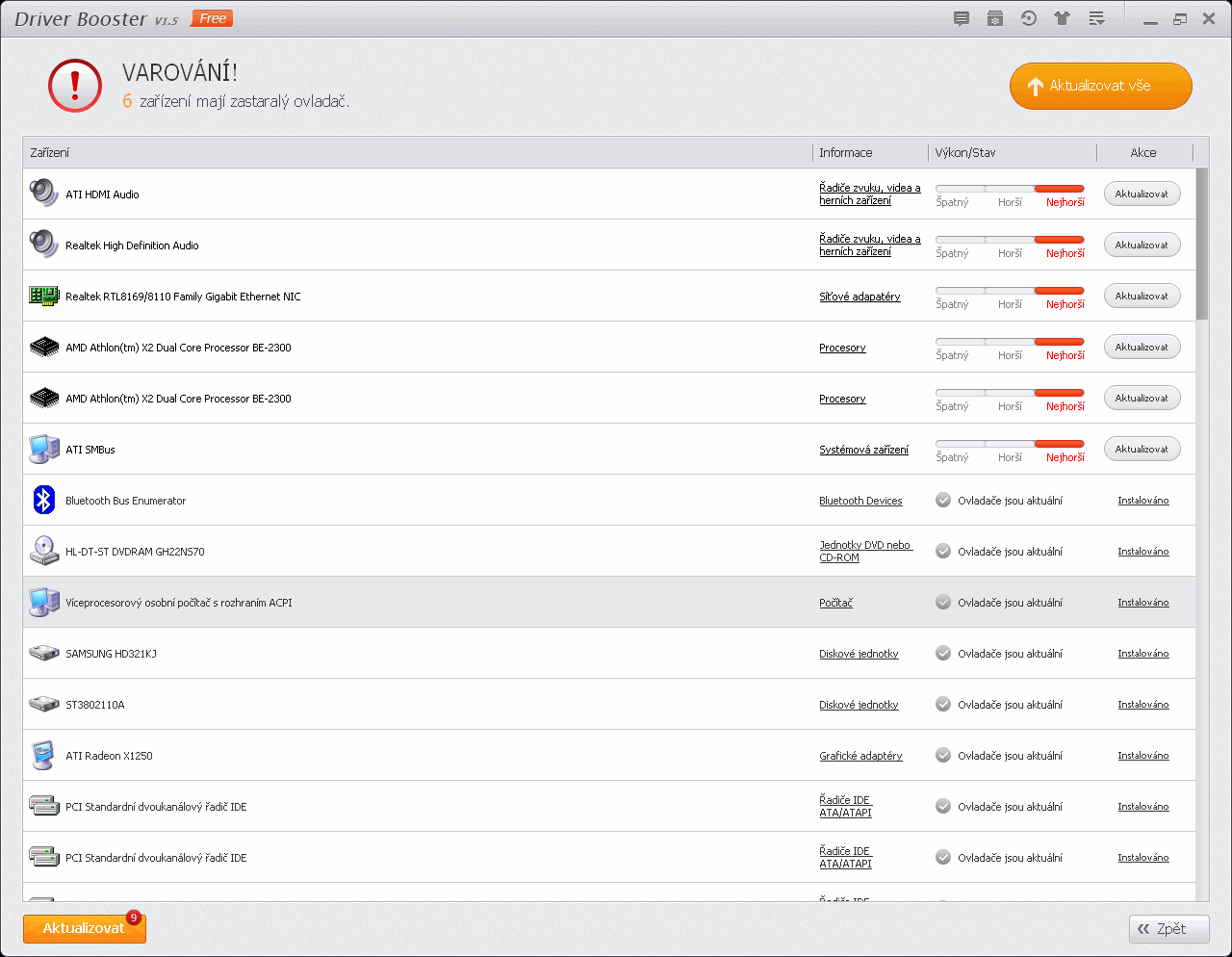Open the category link for ATI HDMI Audio
1232x957 pixels.
pyautogui.click(x=870, y=194)
